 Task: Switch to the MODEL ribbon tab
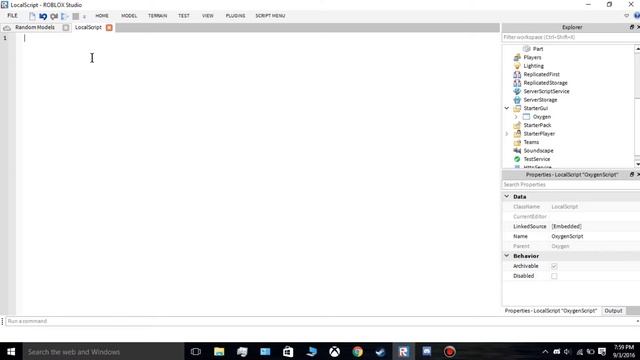point(129,16)
